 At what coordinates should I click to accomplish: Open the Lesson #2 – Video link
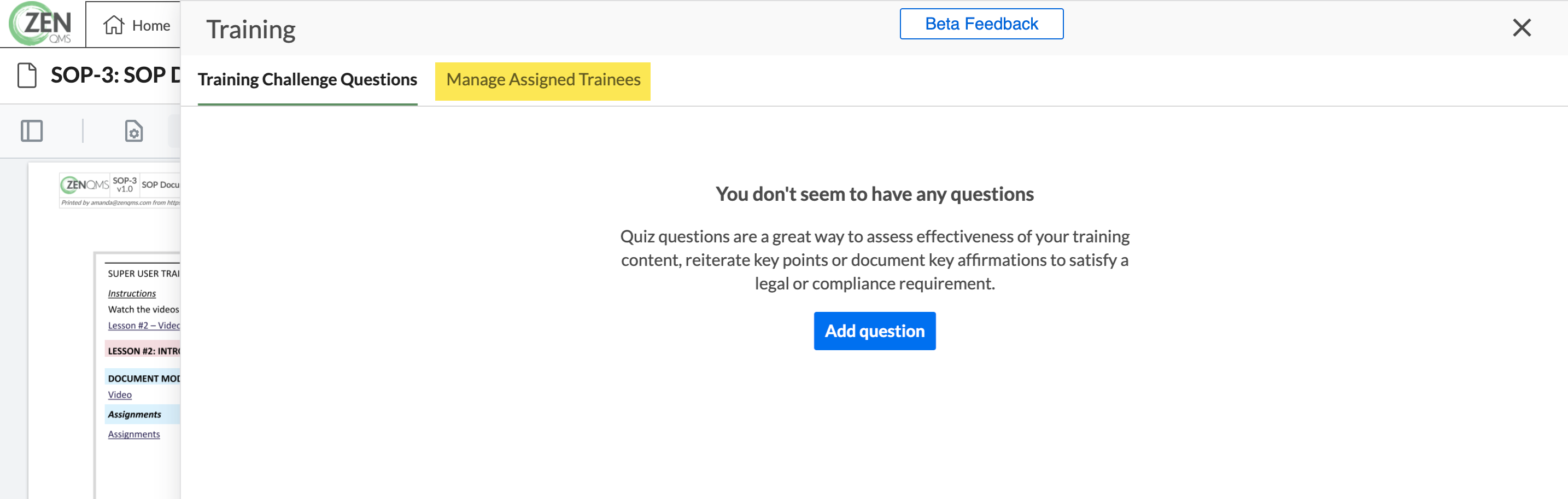coord(144,326)
